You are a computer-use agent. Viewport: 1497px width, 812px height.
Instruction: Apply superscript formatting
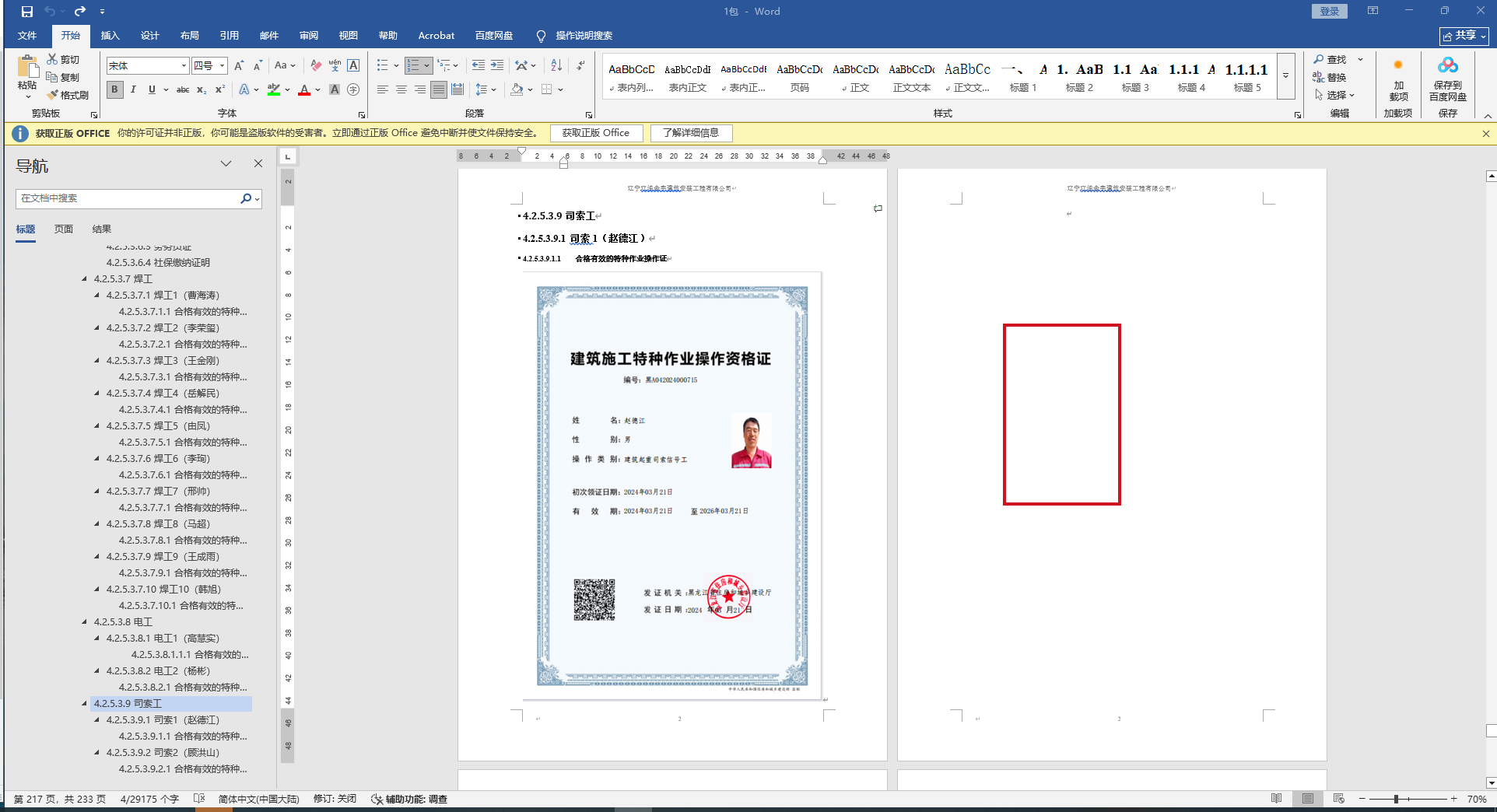220,89
